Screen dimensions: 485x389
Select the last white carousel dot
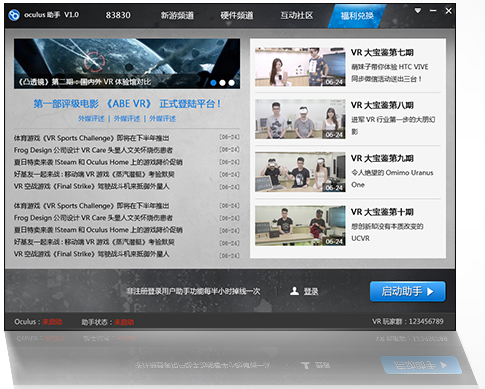(x=231, y=83)
